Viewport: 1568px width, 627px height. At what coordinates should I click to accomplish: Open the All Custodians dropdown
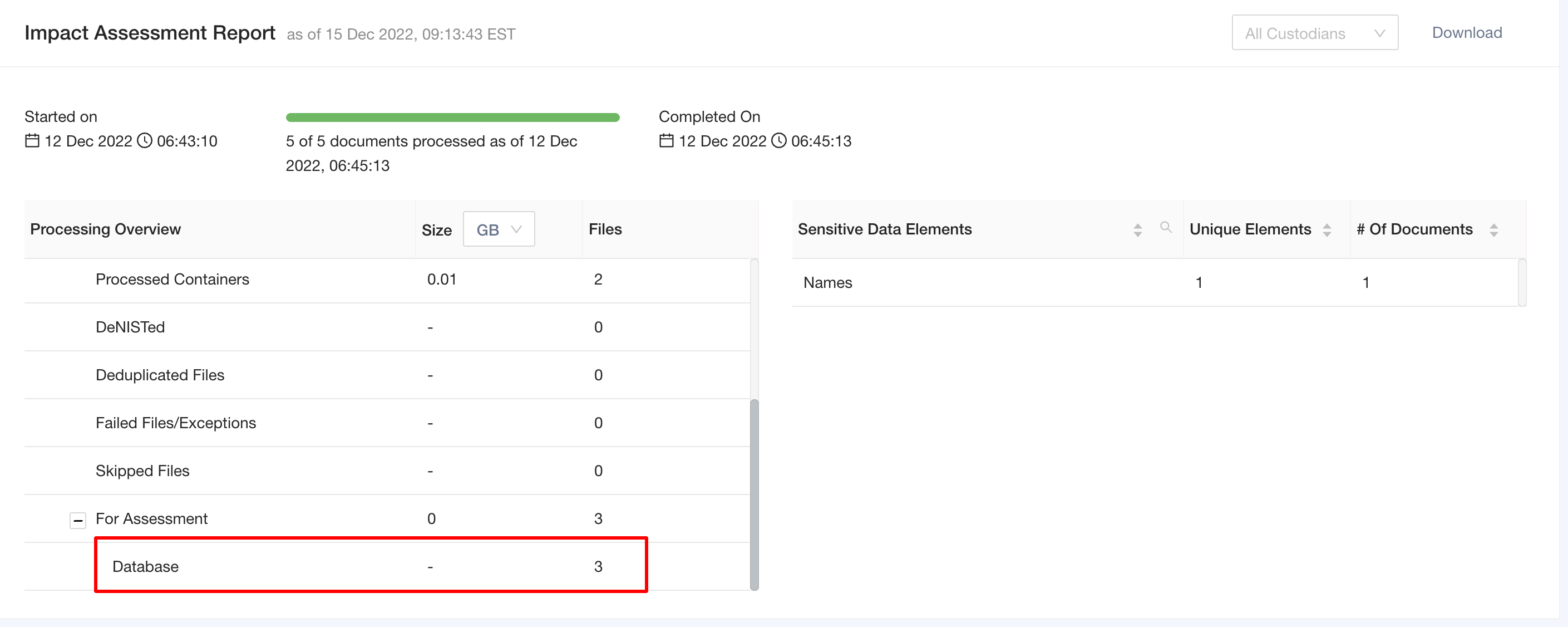pyautogui.click(x=1314, y=33)
